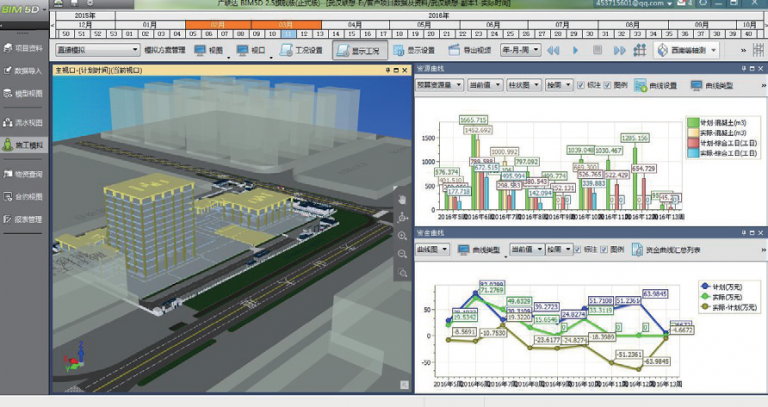The height and width of the screenshot is (407, 768).
Task: Open the 柱状图 chart type dropdown
Action: (x=524, y=86)
